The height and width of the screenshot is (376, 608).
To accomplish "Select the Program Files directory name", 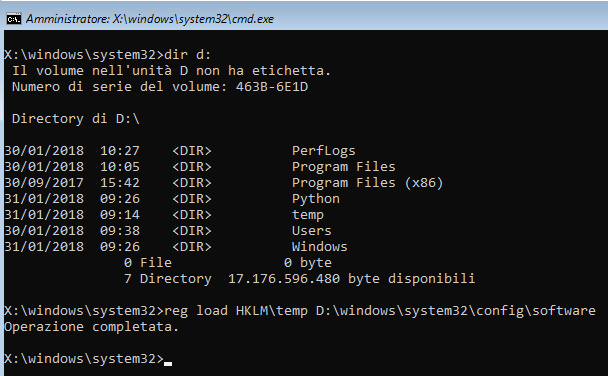I will pyautogui.click(x=344, y=167).
